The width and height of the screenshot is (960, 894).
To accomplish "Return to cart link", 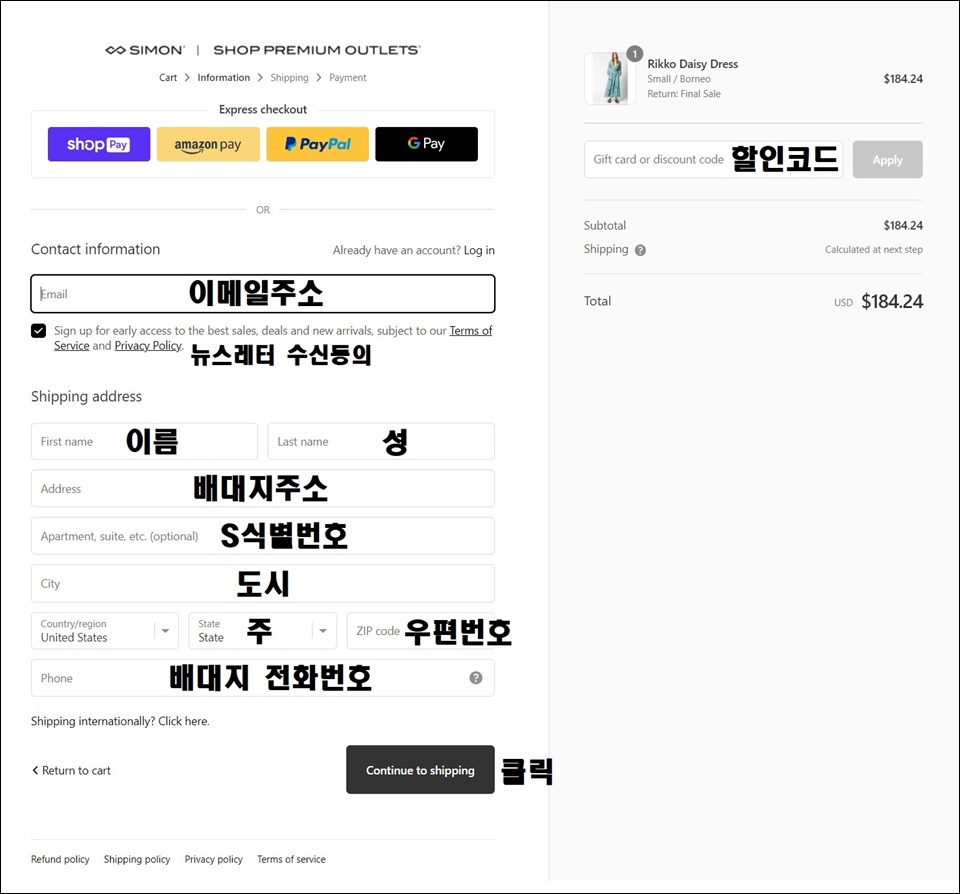I will (x=71, y=770).
